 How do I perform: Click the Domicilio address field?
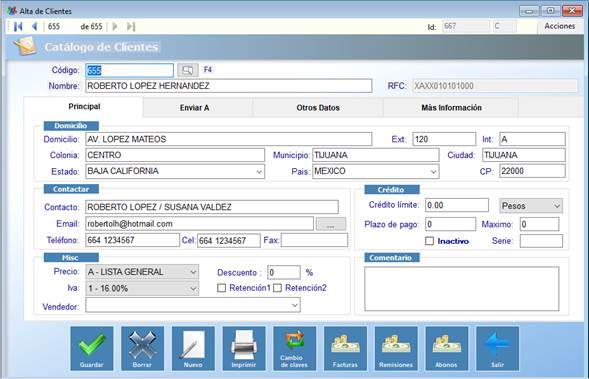click(229, 139)
